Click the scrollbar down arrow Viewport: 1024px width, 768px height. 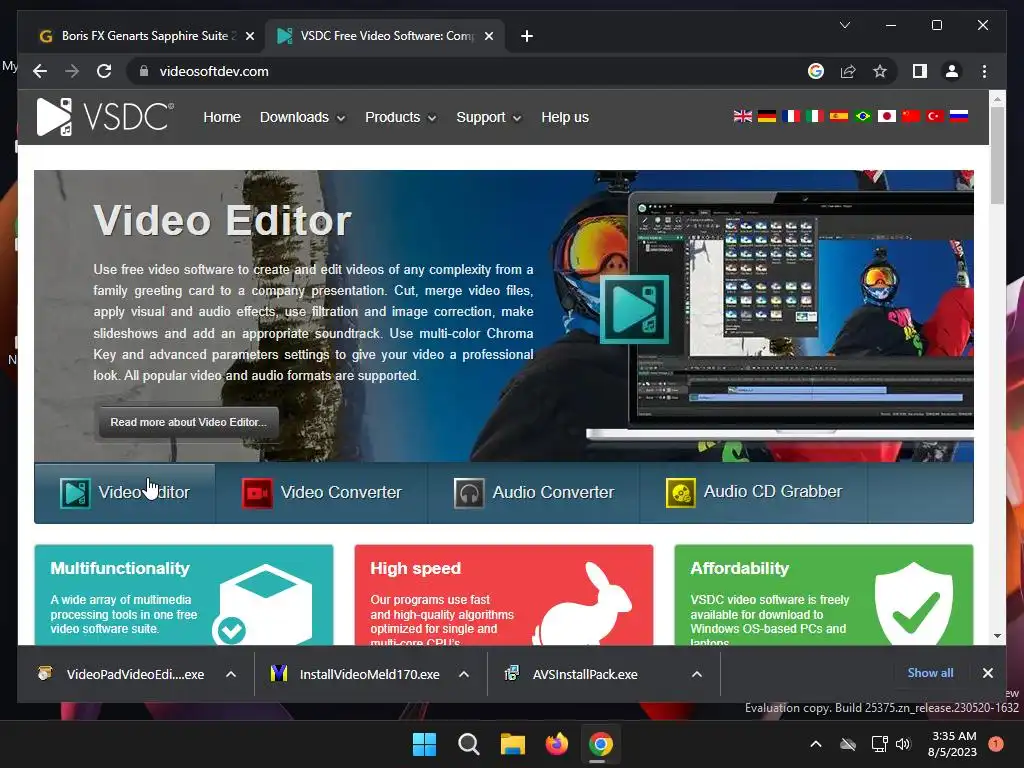[x=997, y=635]
